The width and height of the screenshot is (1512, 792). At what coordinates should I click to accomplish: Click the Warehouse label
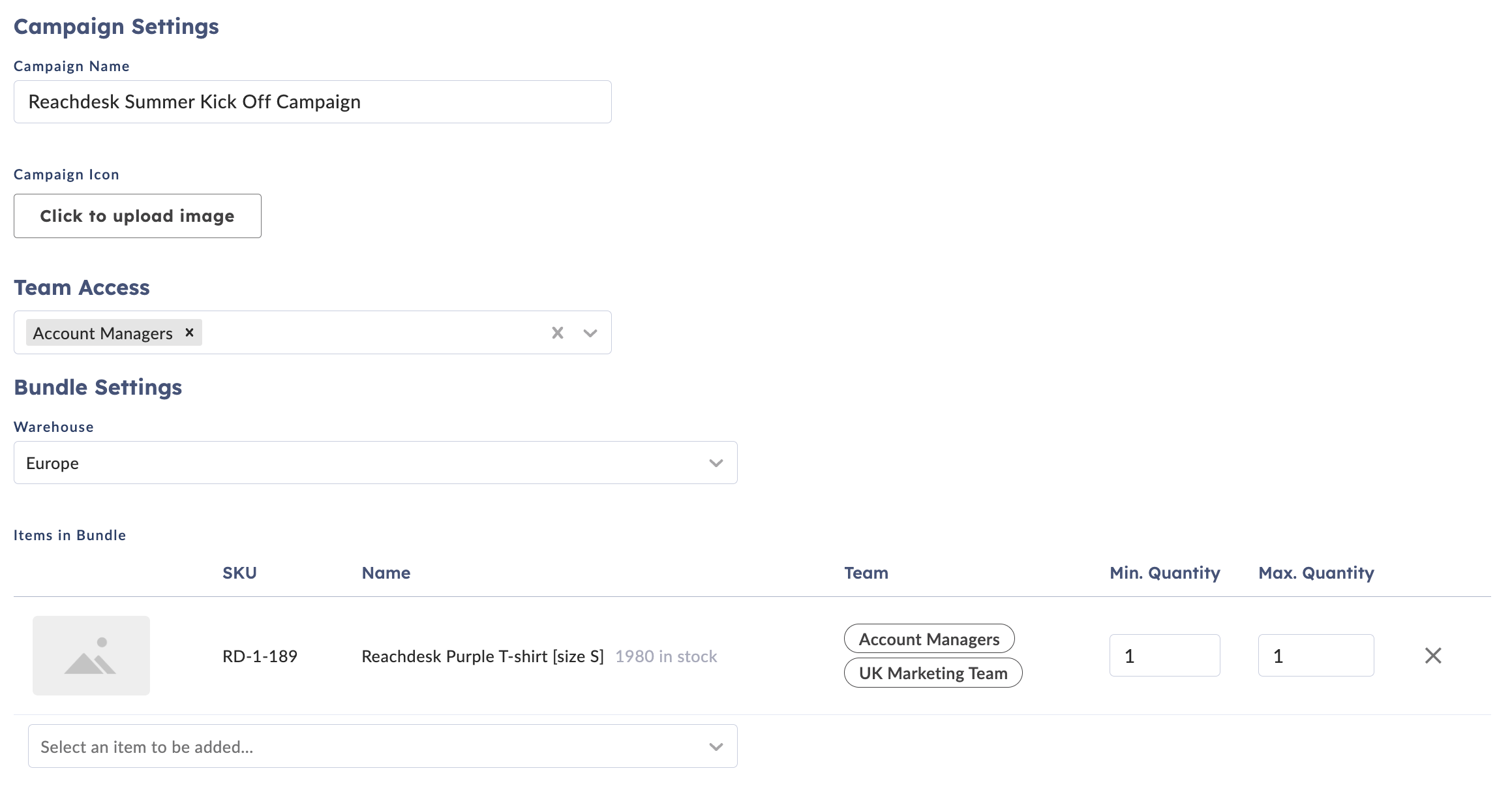pos(53,427)
